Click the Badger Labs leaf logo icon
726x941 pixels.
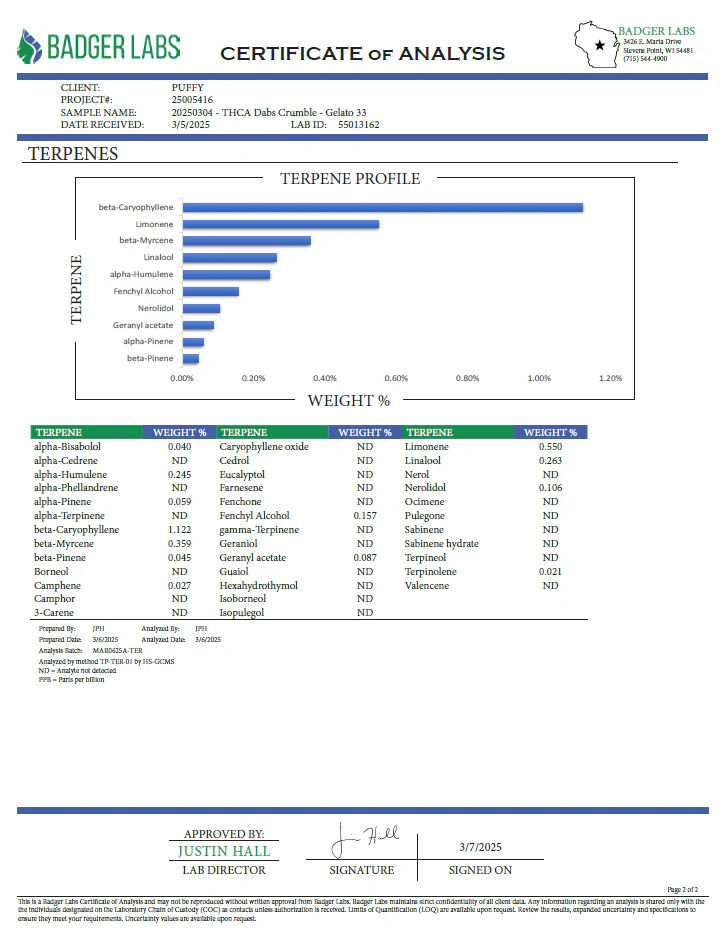pos(29,46)
